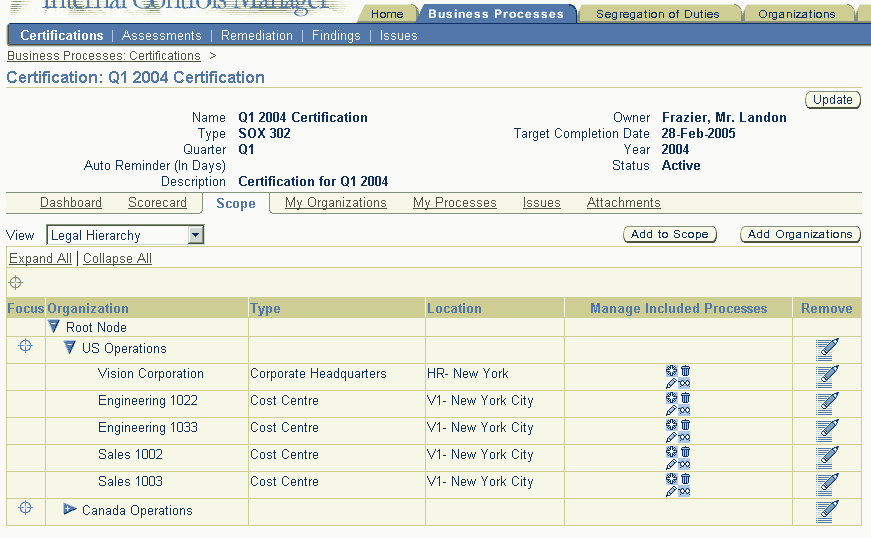Image resolution: width=871 pixels, height=538 pixels.
Task: Click the Add Organizations button
Action: click(x=800, y=234)
